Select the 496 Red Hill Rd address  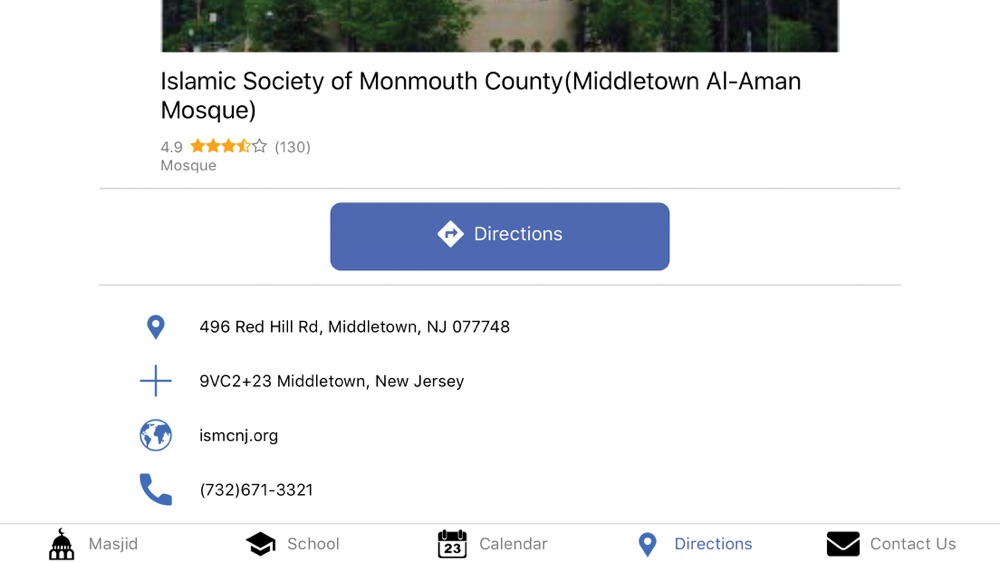coord(354,327)
